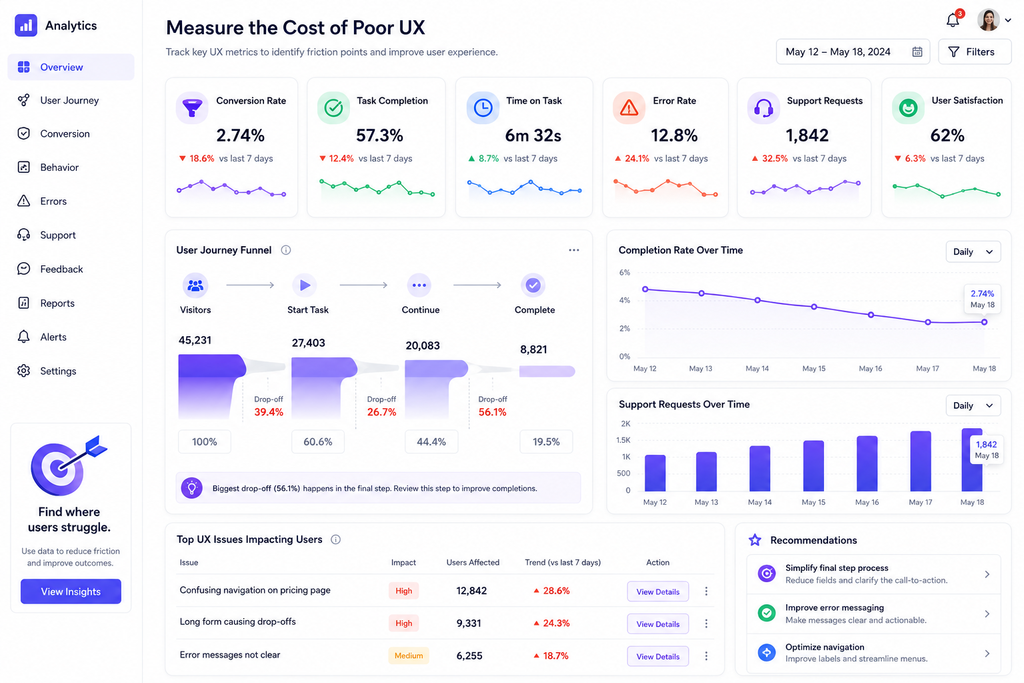The image size is (1024, 683).
Task: Click the User Journey Funnel info icon
Action: click(286, 250)
